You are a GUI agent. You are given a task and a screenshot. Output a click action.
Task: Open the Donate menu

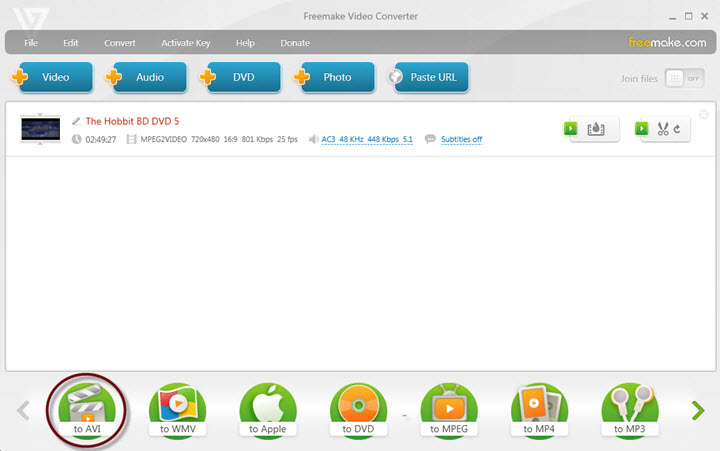295,43
